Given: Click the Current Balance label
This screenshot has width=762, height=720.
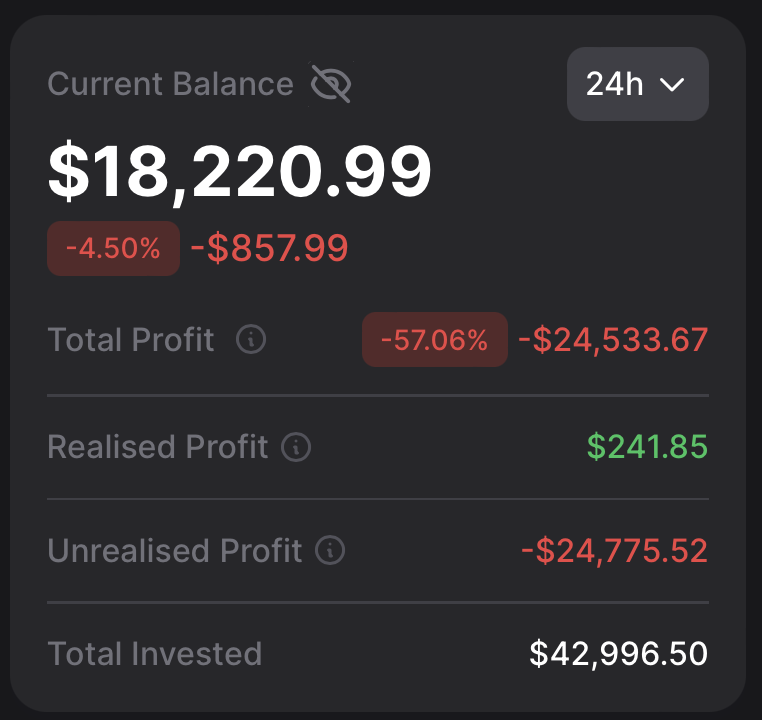Looking at the screenshot, I should coord(170,84).
